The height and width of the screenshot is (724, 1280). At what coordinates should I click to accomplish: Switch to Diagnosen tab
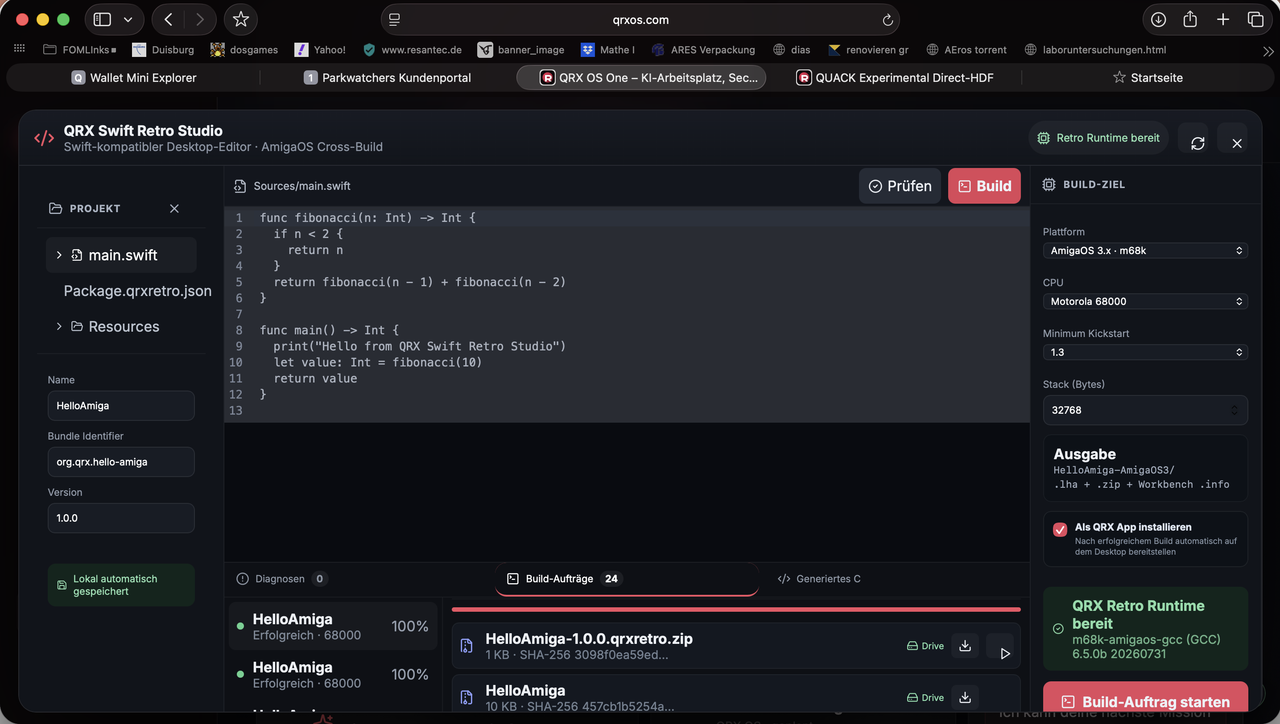[x=281, y=578]
